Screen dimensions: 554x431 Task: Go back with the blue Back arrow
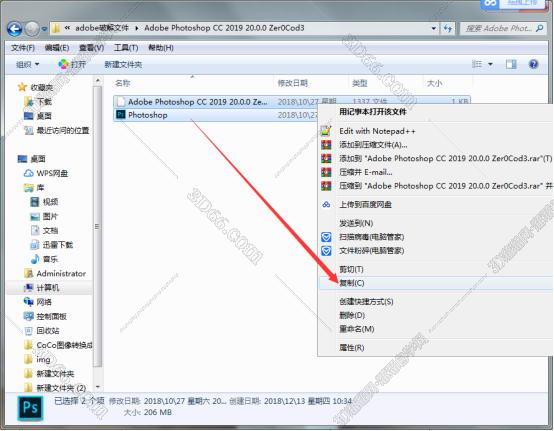click(x=15, y=29)
